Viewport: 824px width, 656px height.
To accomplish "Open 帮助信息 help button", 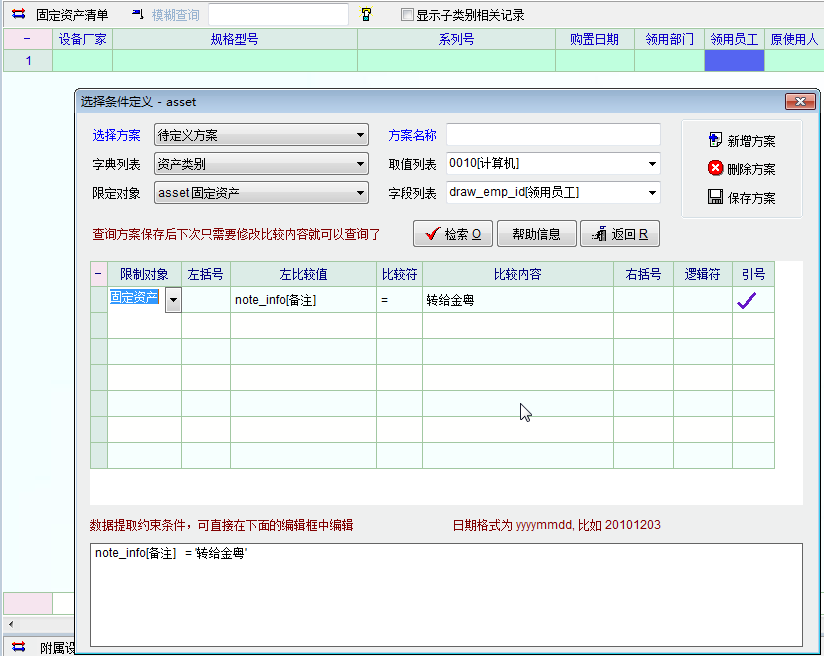I will click(x=536, y=234).
